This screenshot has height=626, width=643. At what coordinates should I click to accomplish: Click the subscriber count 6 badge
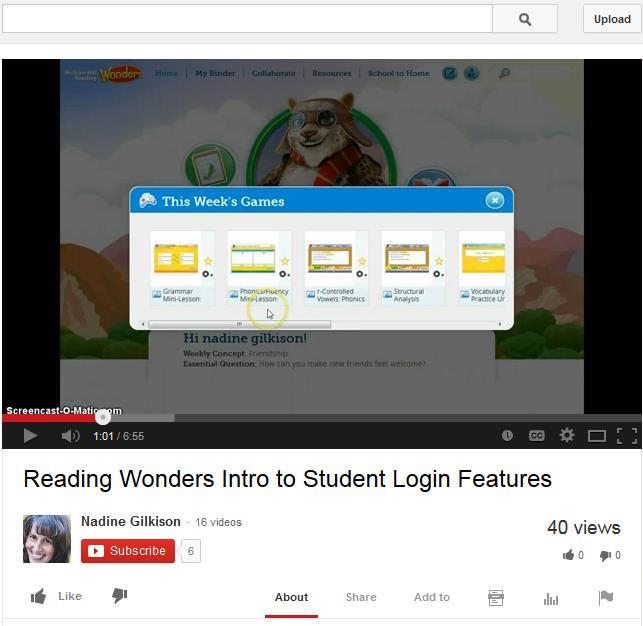tap(191, 551)
